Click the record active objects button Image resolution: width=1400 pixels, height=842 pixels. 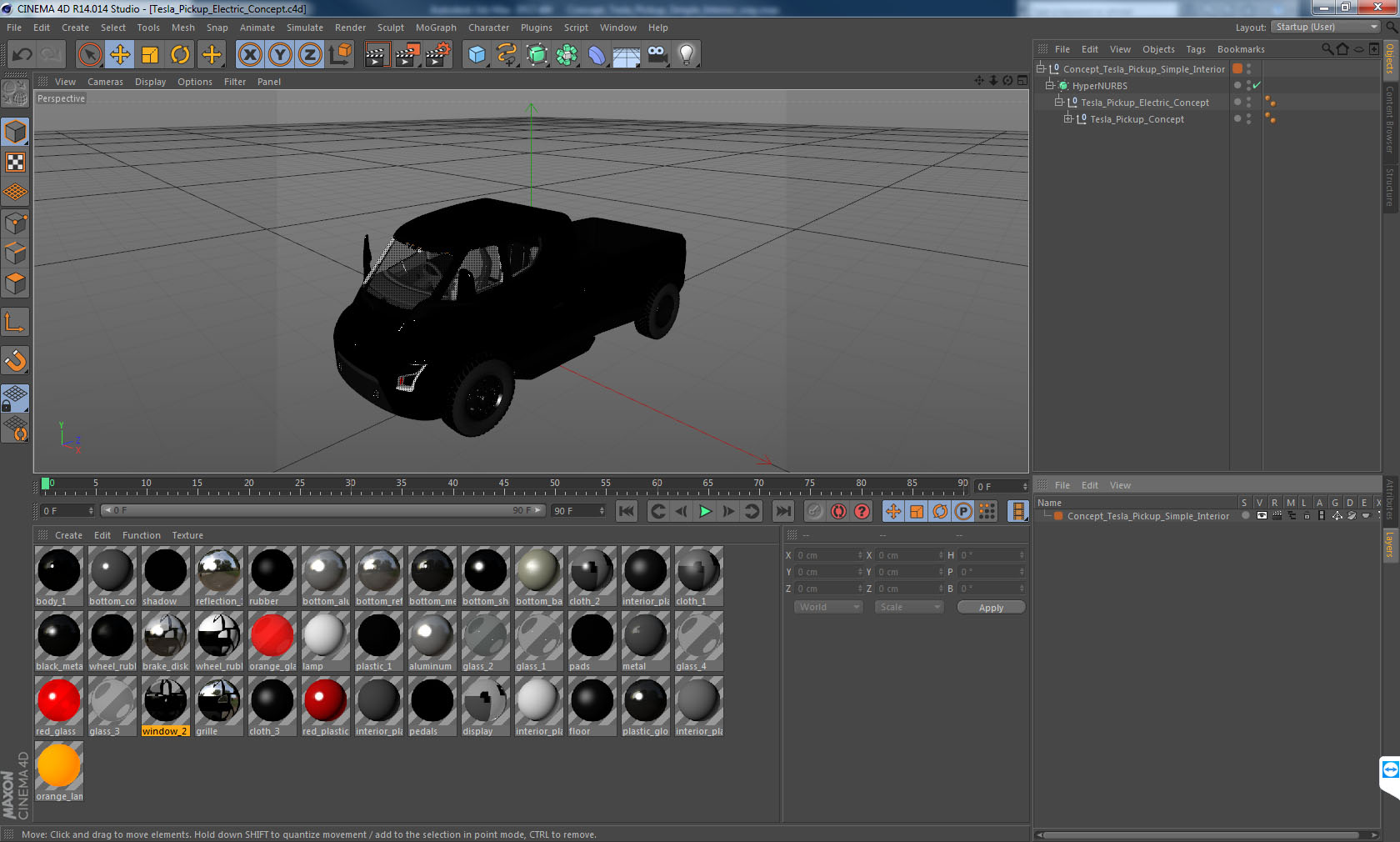tap(815, 511)
